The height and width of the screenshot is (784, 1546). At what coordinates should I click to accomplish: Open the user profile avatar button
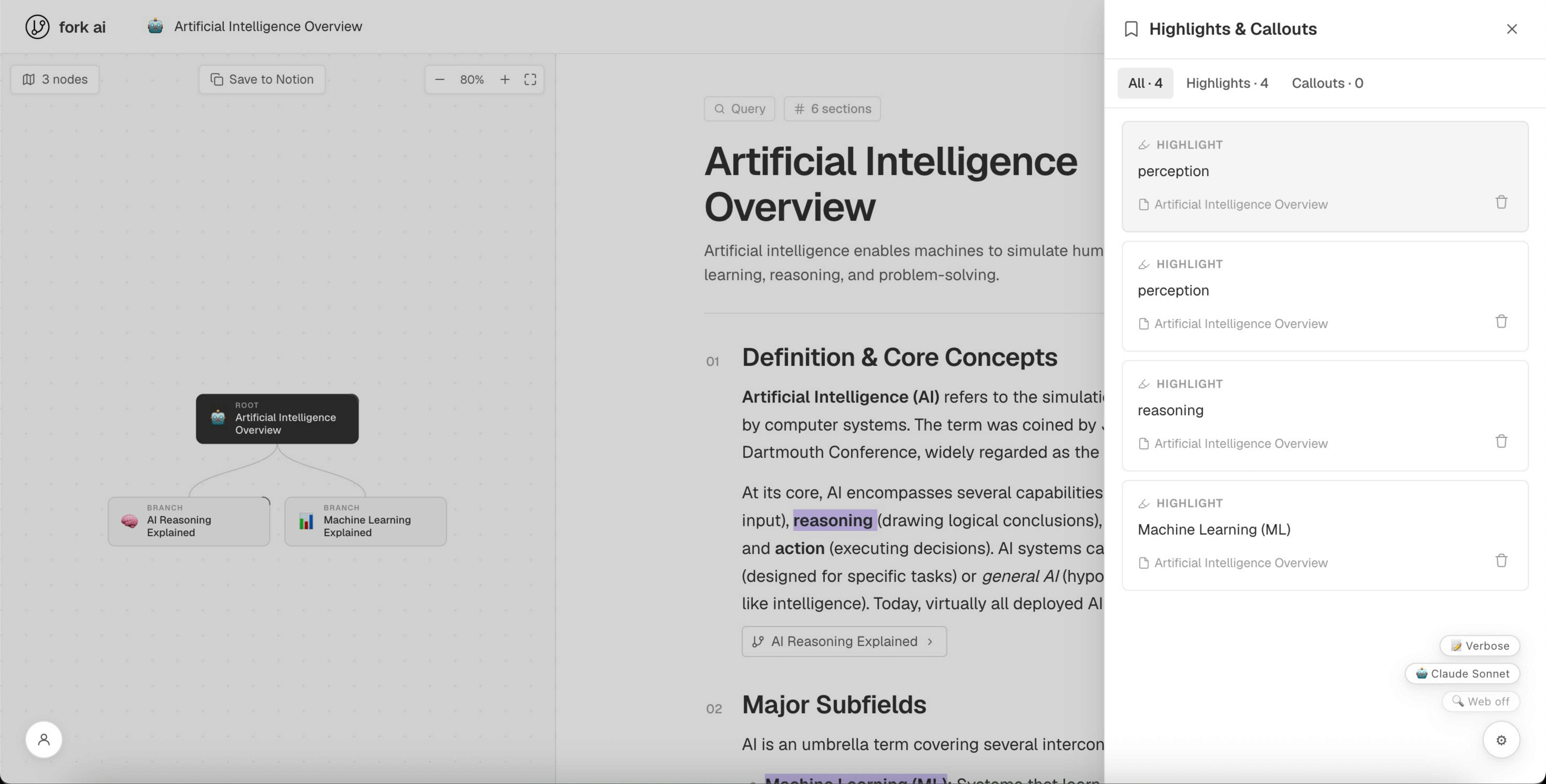(44, 740)
